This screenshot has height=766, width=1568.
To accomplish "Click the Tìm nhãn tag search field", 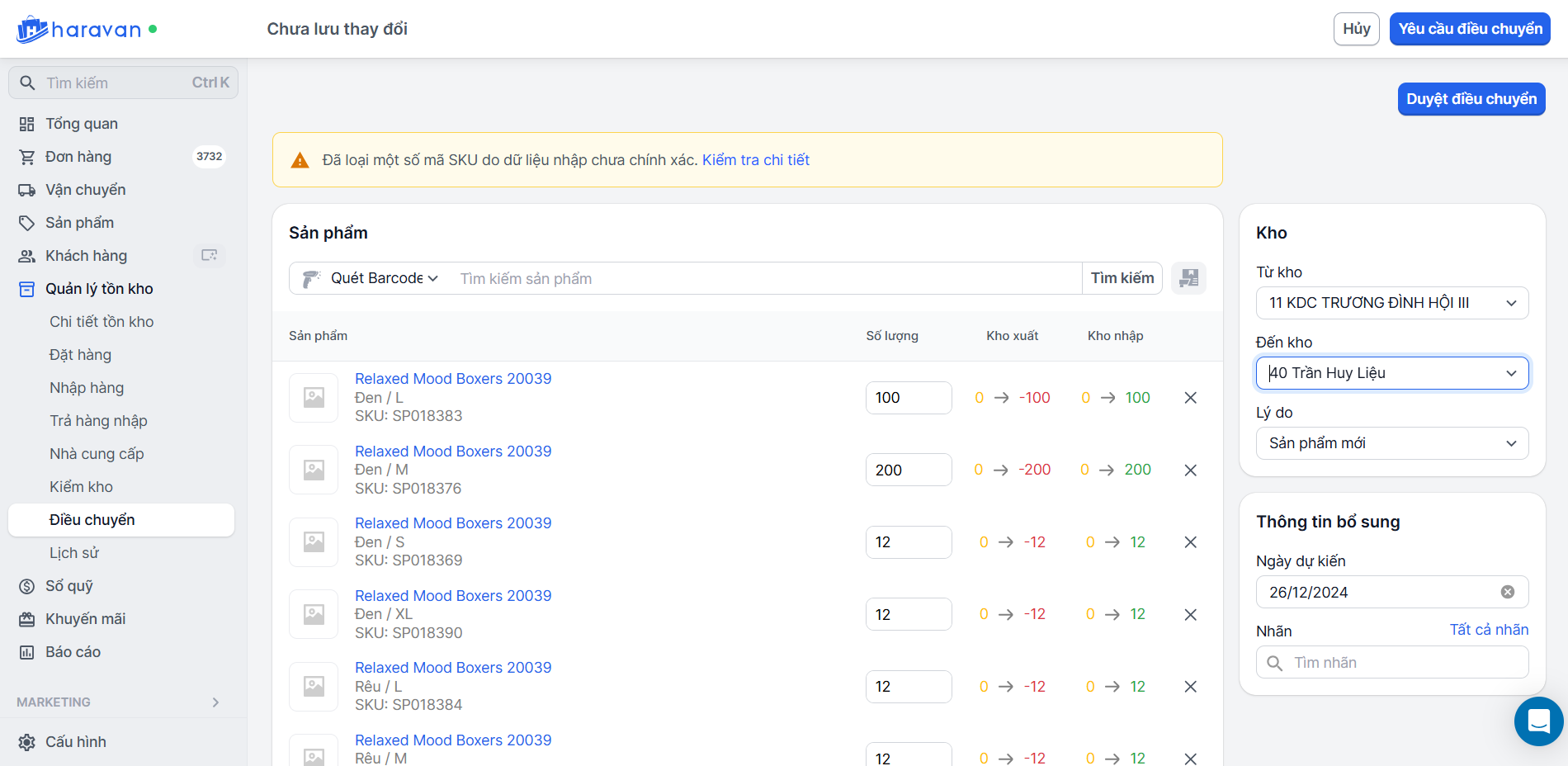I will click(x=1403, y=663).
